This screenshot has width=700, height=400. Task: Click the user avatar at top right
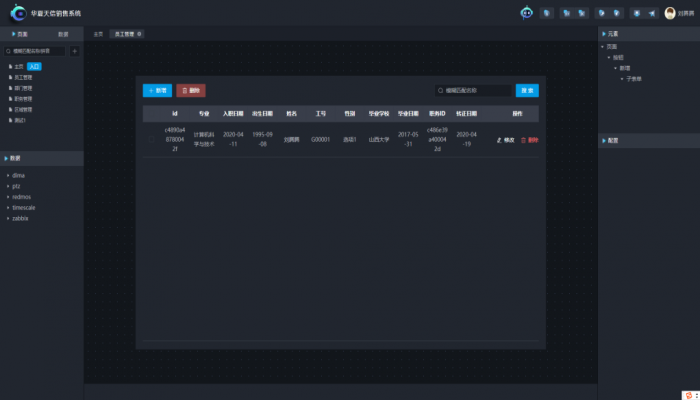[x=670, y=13]
